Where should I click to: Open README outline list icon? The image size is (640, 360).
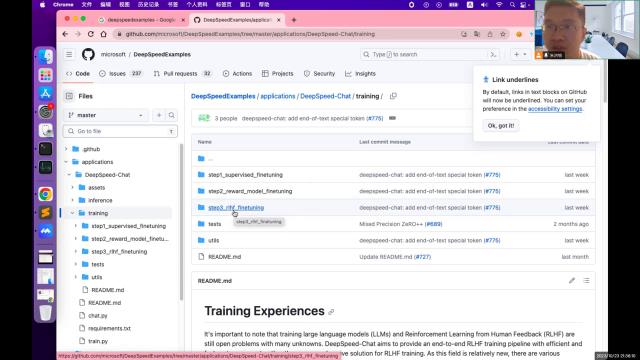586,281
